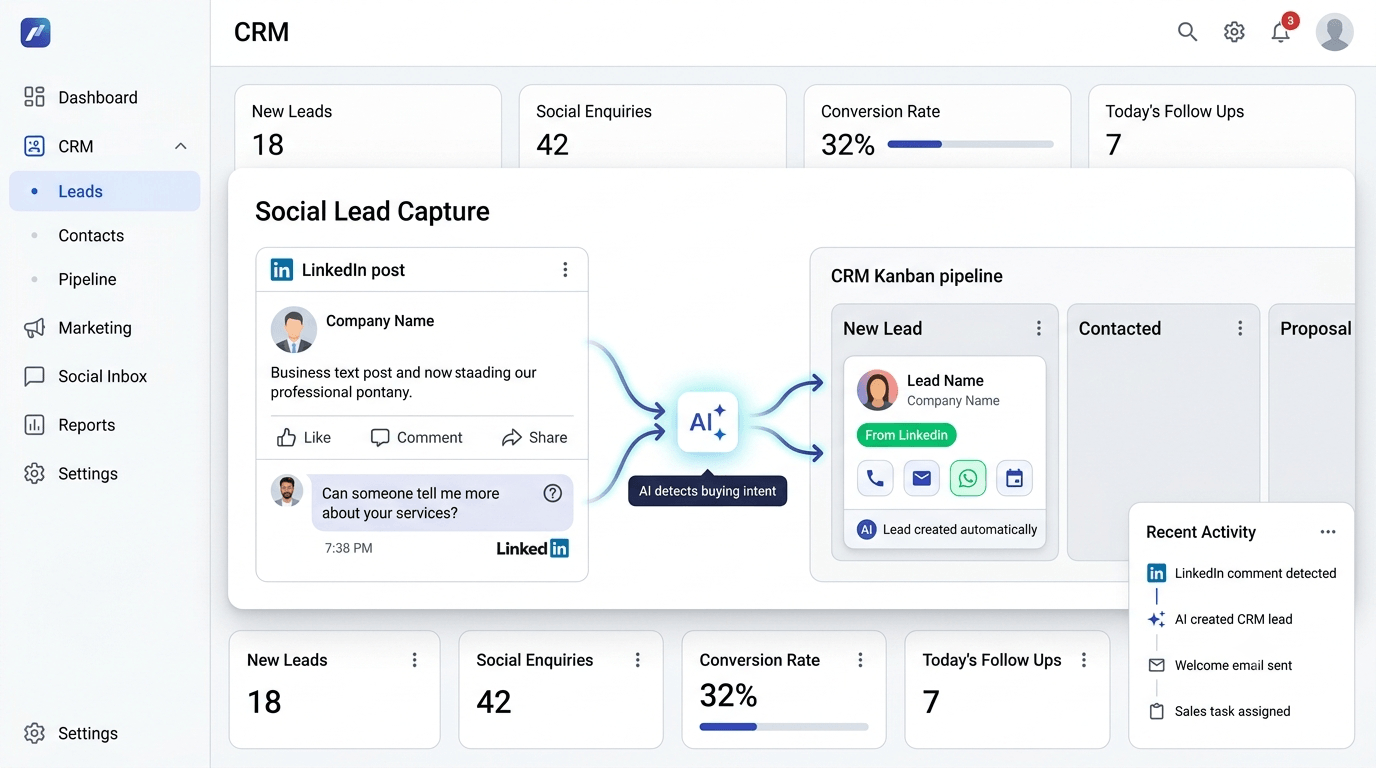Click the Social Inbox chat icon
Screen dimensions: 1376x768
pos(34,377)
